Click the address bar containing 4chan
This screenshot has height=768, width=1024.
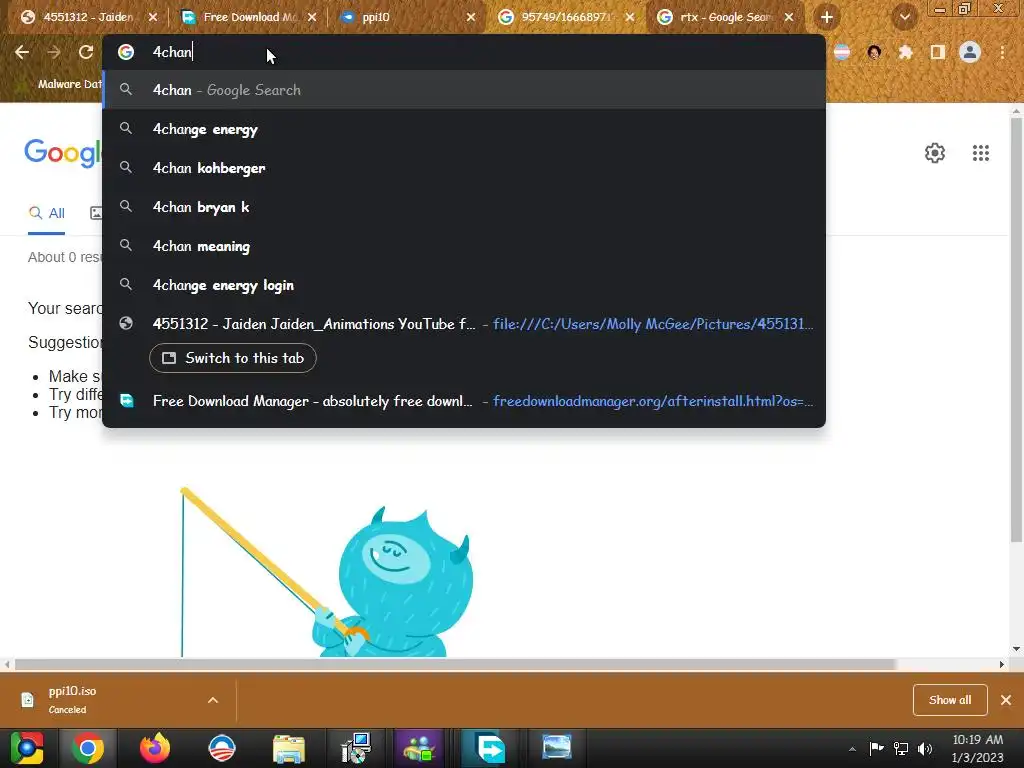464,52
